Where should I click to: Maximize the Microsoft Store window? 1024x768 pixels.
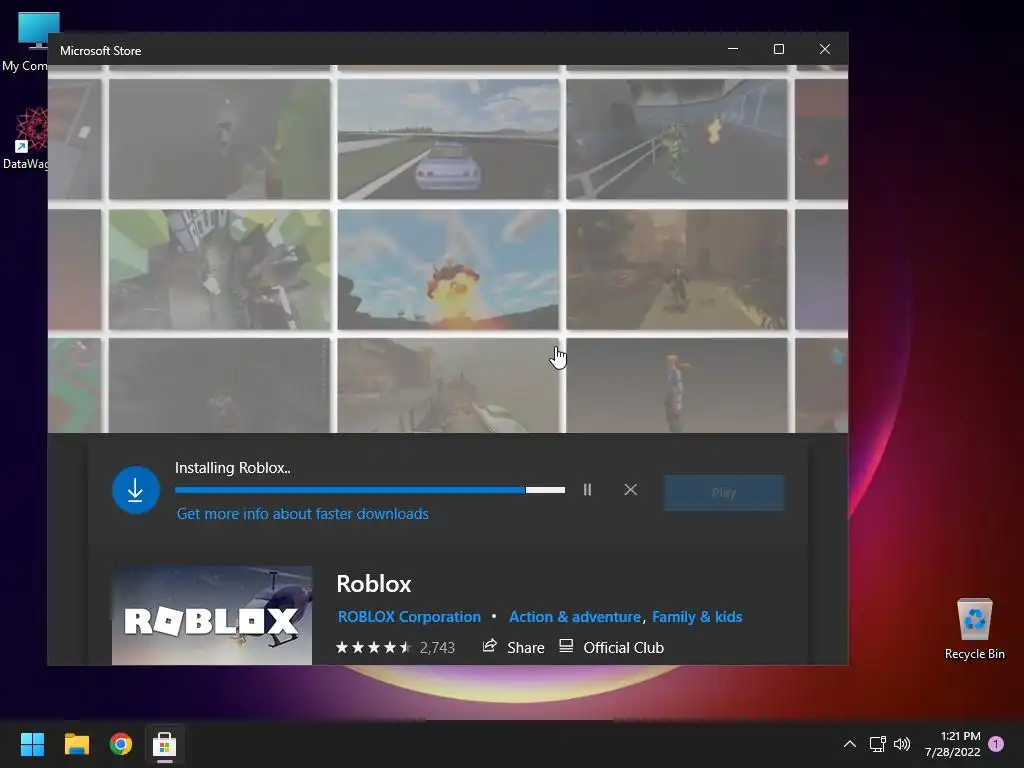pyautogui.click(x=778, y=49)
